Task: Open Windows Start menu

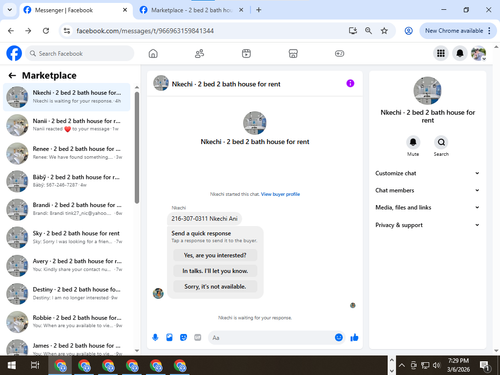Action: [x=12, y=365]
